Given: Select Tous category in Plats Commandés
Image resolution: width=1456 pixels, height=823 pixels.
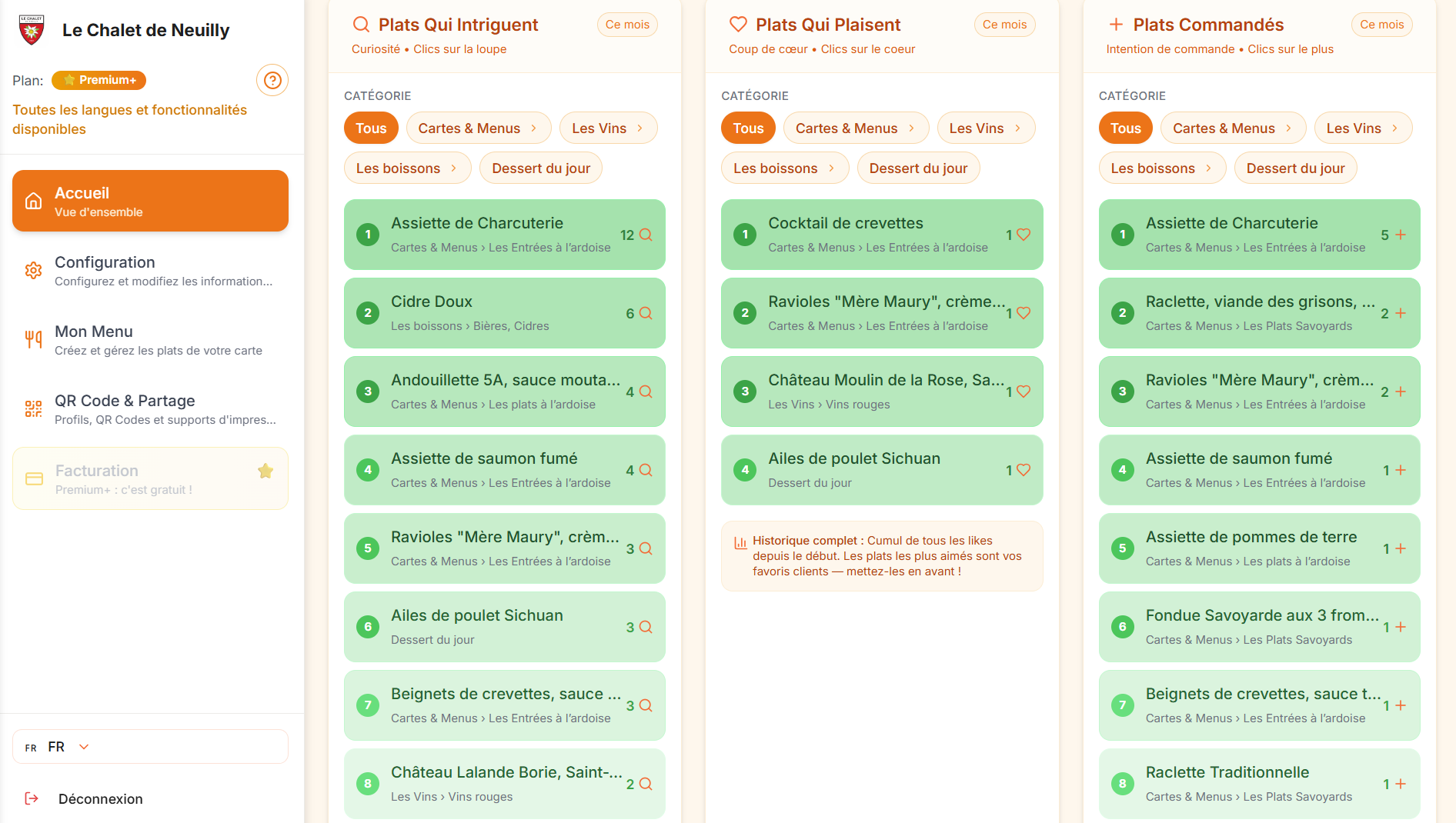Looking at the screenshot, I should point(1125,128).
